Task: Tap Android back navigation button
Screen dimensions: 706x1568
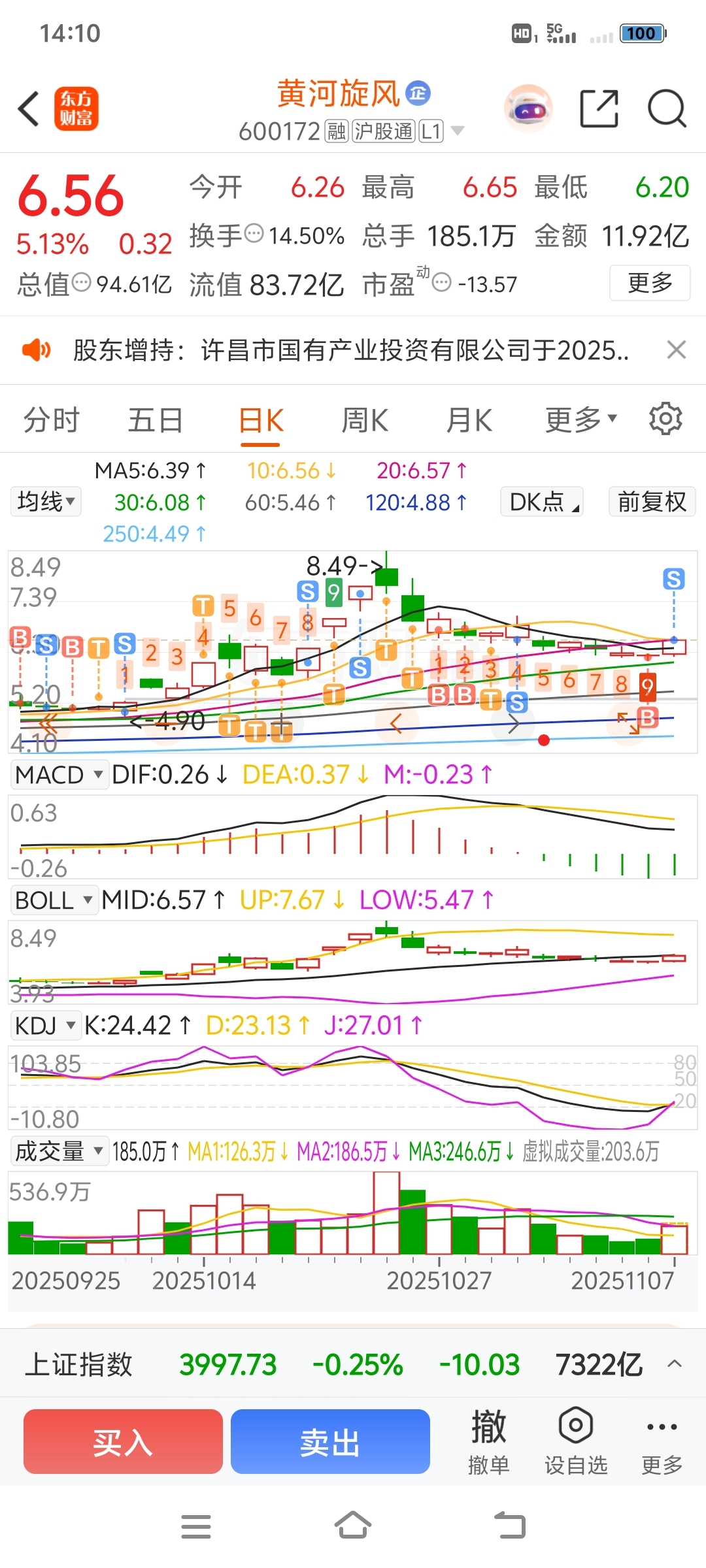Action: pyautogui.click(x=510, y=1526)
